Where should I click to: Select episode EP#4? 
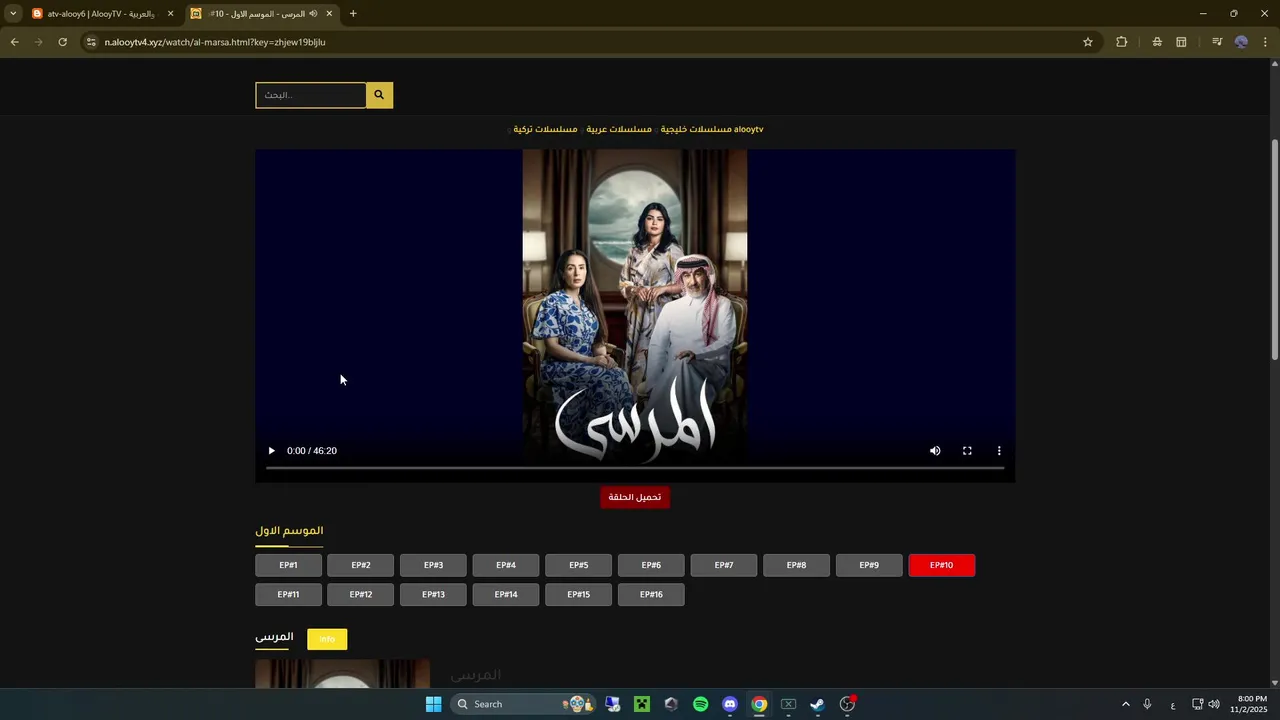click(x=506, y=565)
